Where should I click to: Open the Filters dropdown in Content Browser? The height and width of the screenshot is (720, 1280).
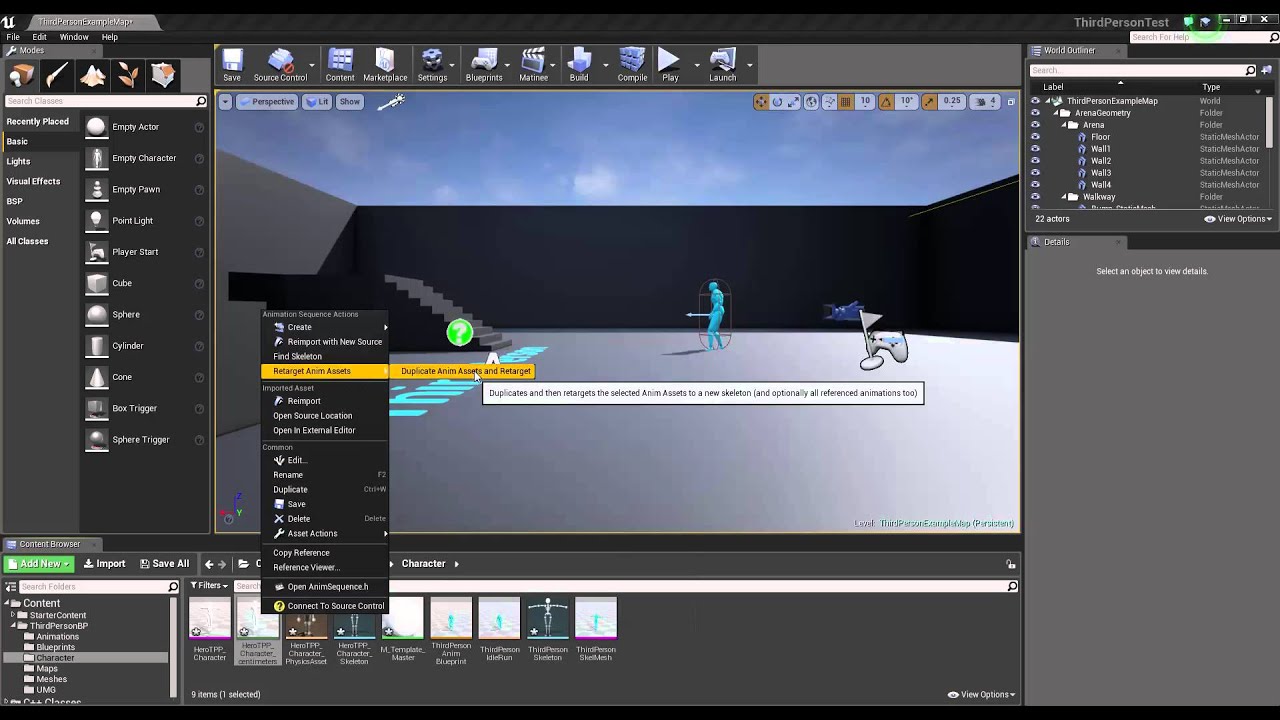click(209, 586)
